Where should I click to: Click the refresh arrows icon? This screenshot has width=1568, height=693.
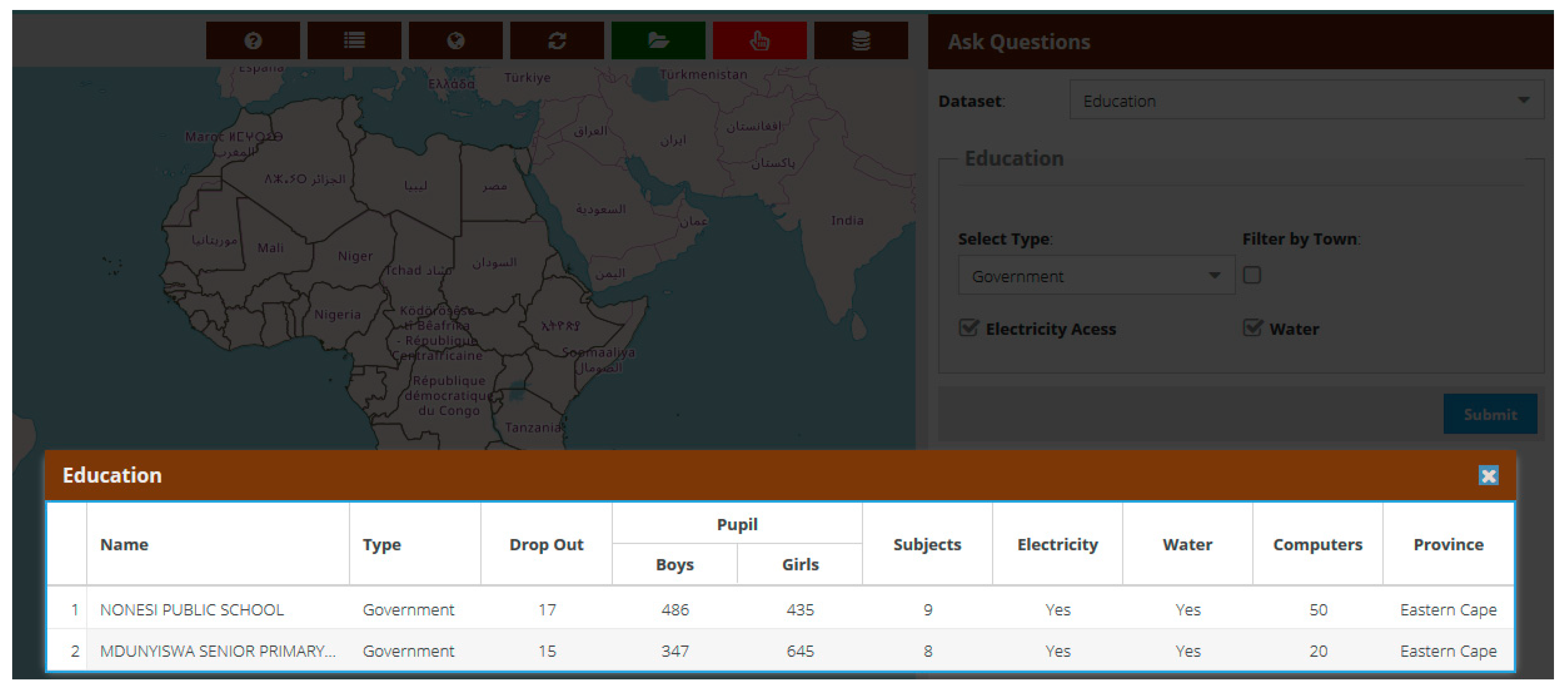click(x=557, y=41)
